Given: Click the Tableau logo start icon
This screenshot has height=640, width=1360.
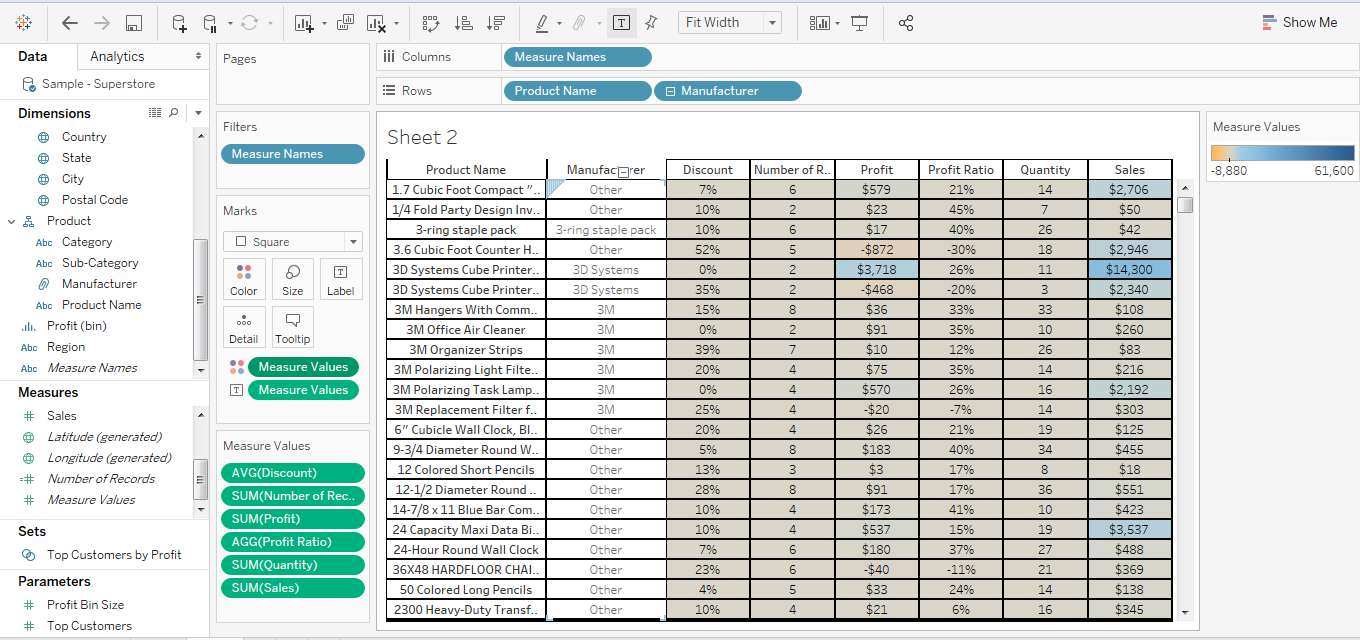Looking at the screenshot, I should pyautogui.click(x=23, y=22).
